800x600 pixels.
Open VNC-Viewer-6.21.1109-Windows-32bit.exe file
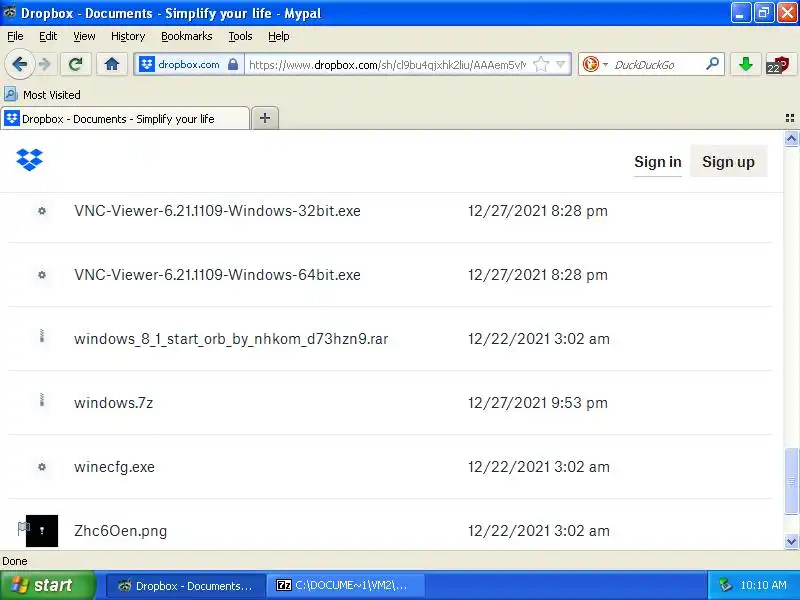pos(217,211)
